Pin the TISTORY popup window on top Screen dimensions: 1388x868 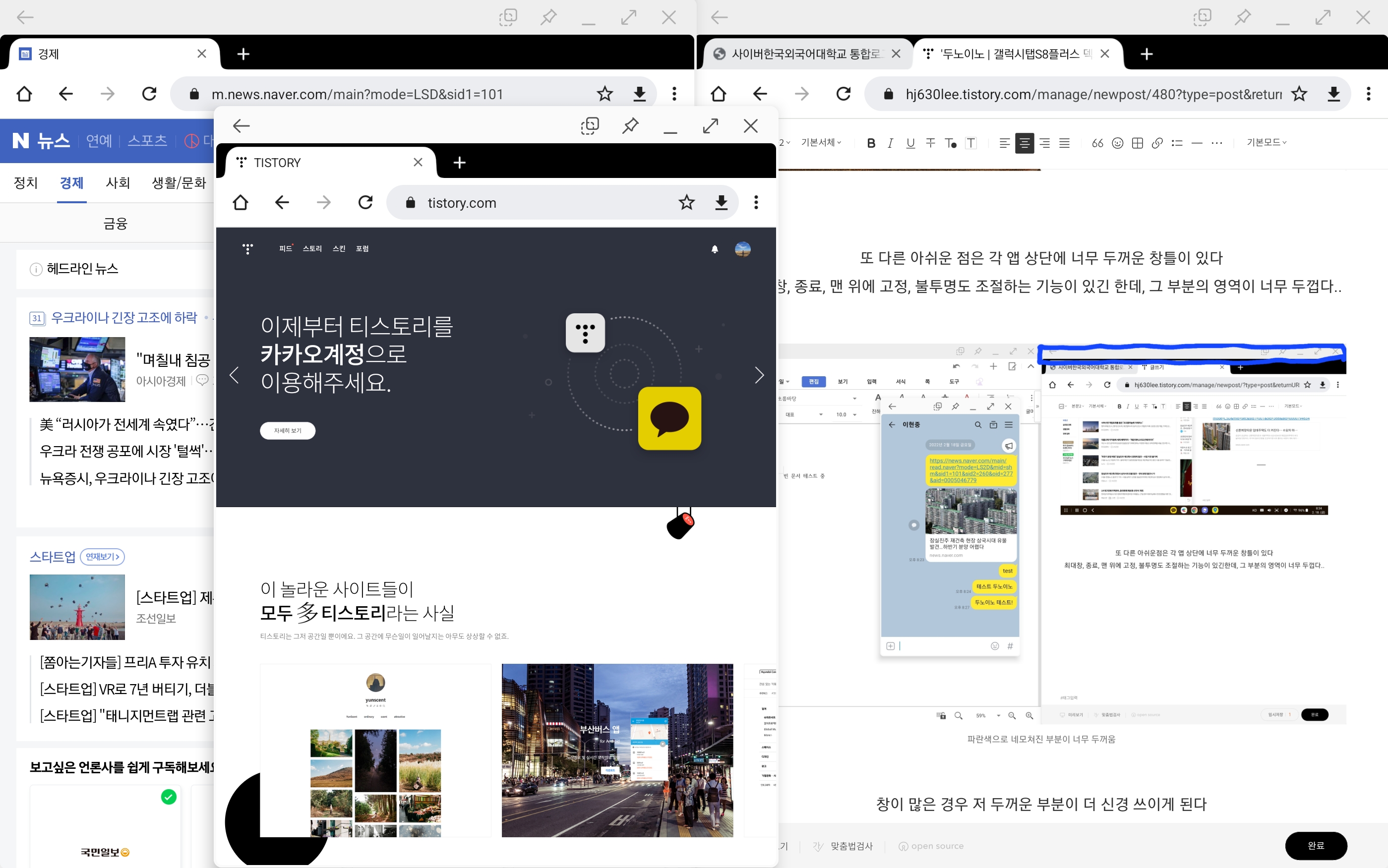[x=630, y=126]
